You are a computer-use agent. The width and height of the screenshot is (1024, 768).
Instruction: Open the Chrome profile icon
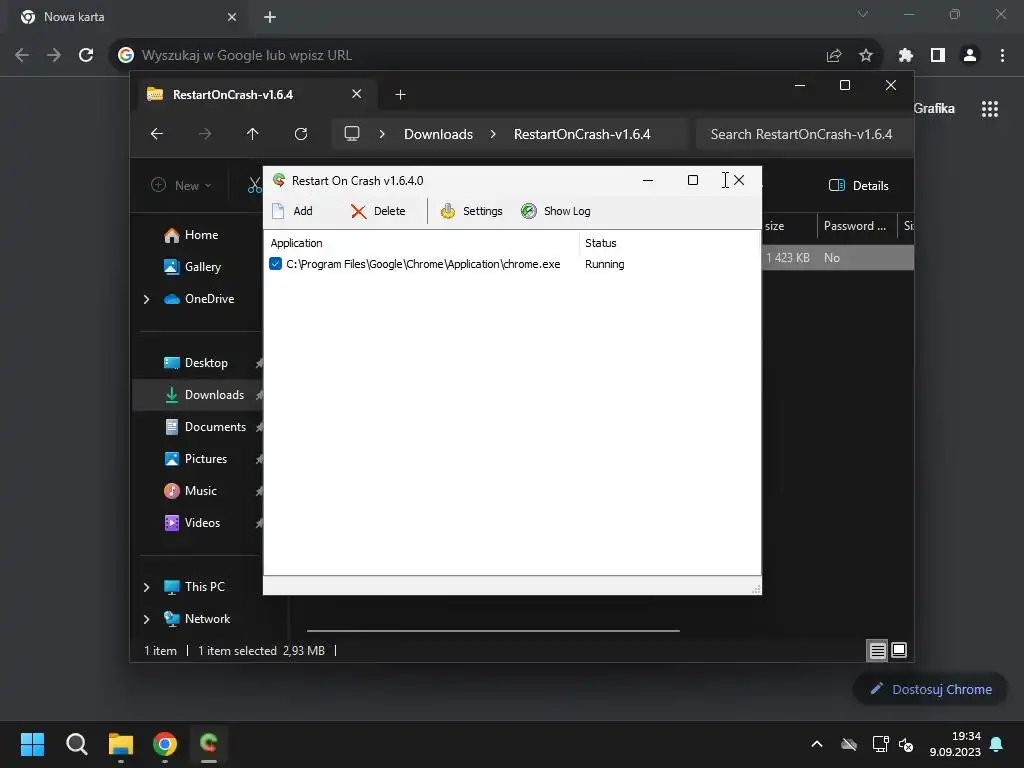970,56
